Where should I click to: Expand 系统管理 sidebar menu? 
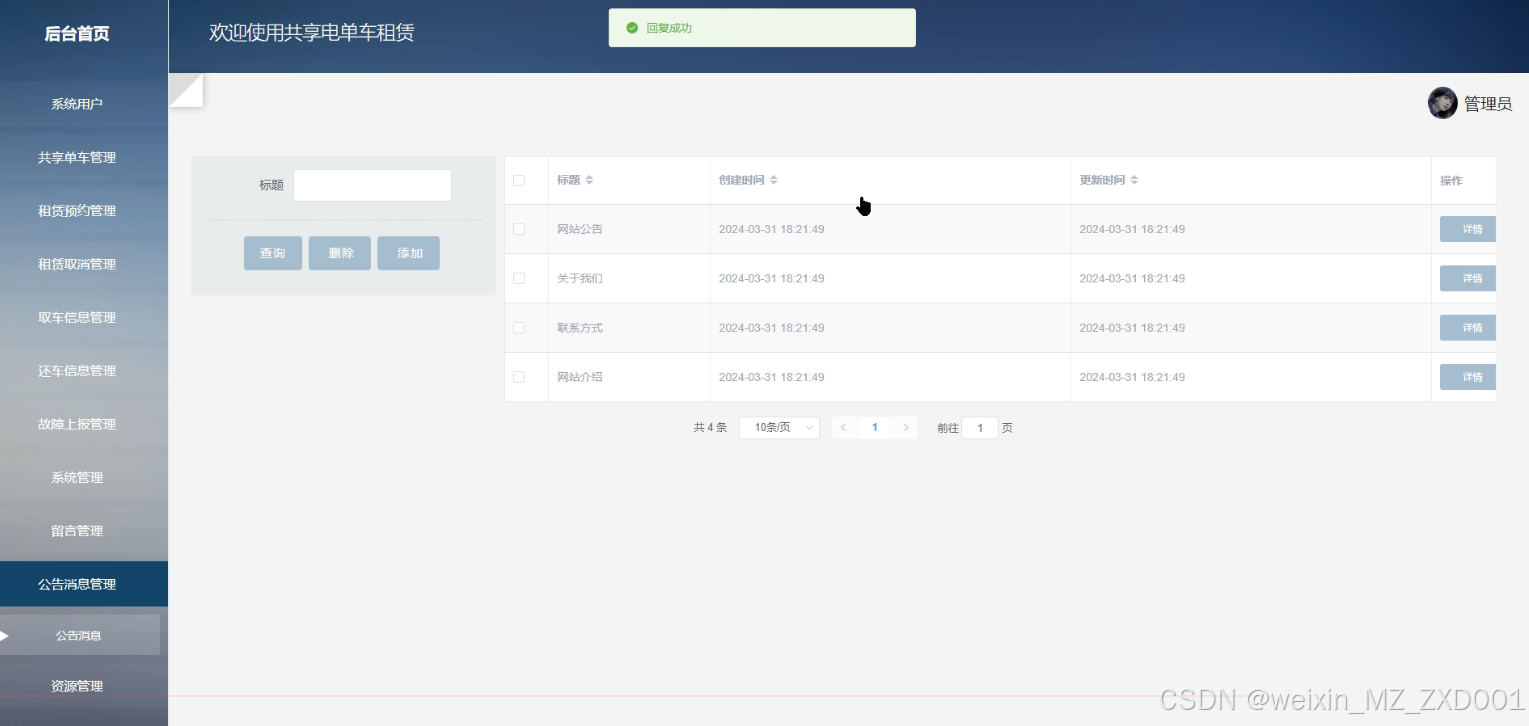coord(77,478)
